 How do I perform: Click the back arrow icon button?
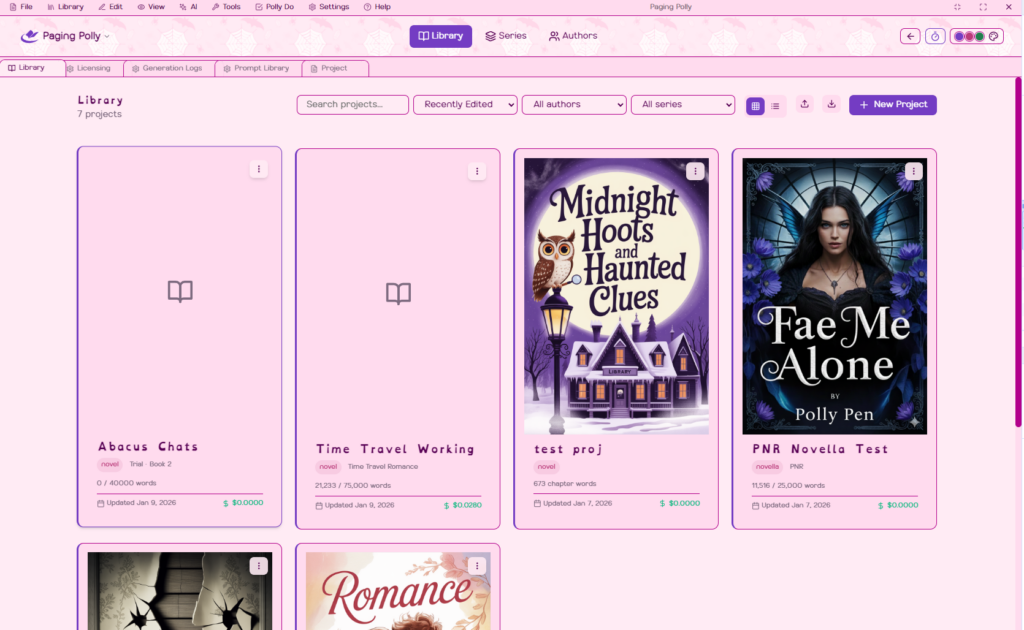(910, 37)
